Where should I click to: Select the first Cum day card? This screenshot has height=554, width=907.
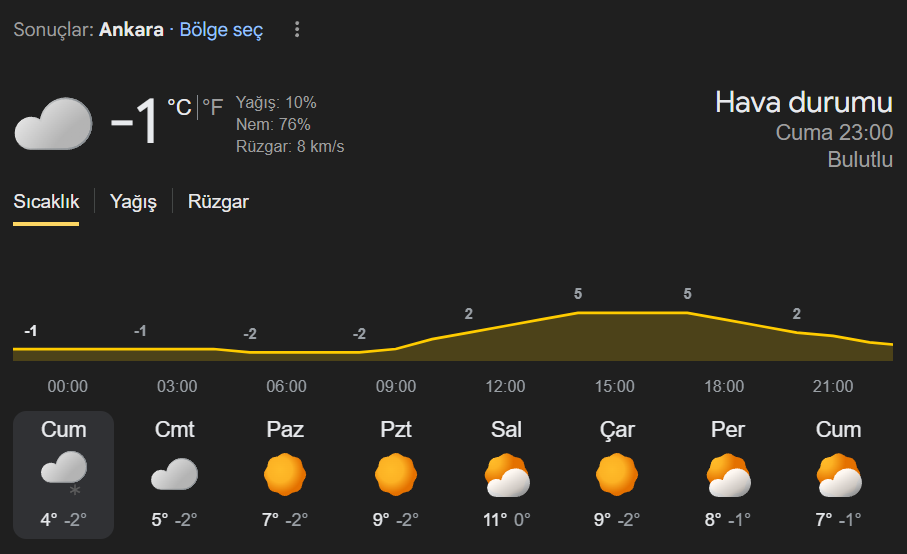[64, 474]
